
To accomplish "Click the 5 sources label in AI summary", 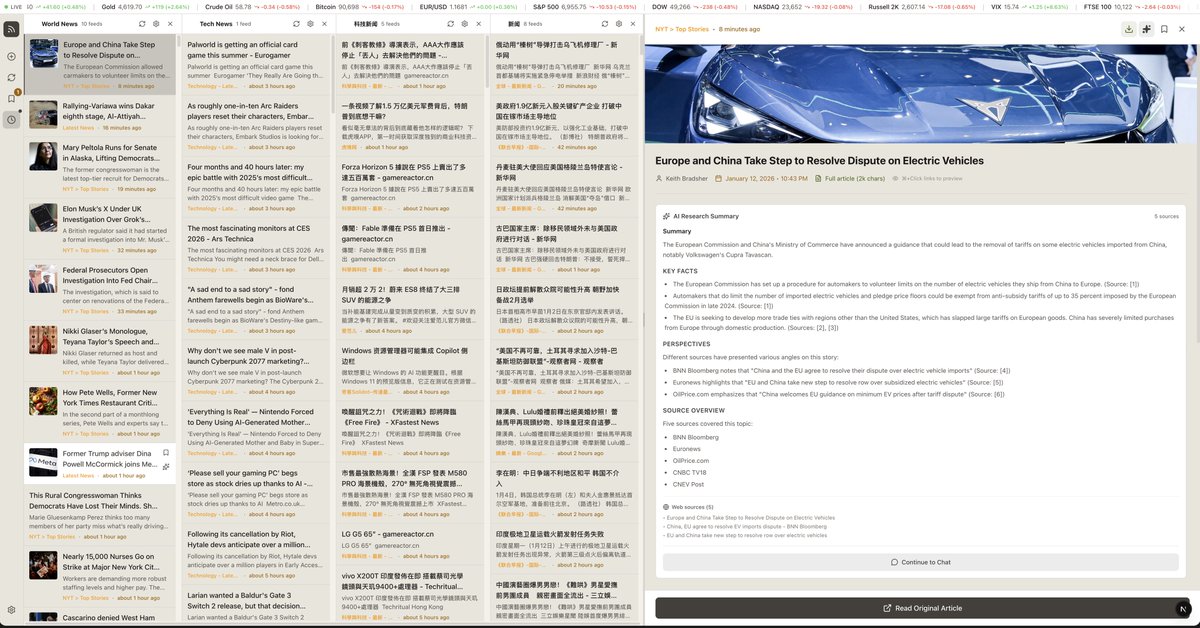I will [1166, 216].
